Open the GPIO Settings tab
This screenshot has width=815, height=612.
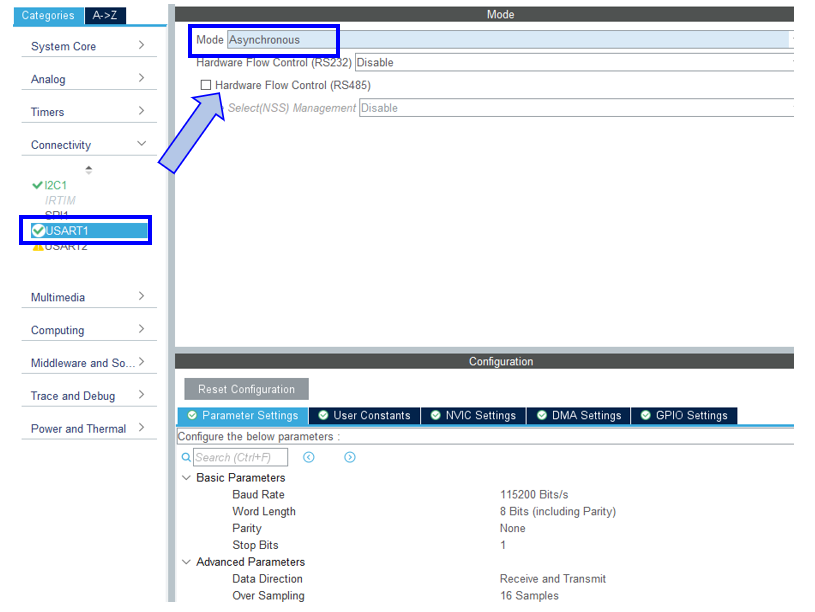(684, 415)
